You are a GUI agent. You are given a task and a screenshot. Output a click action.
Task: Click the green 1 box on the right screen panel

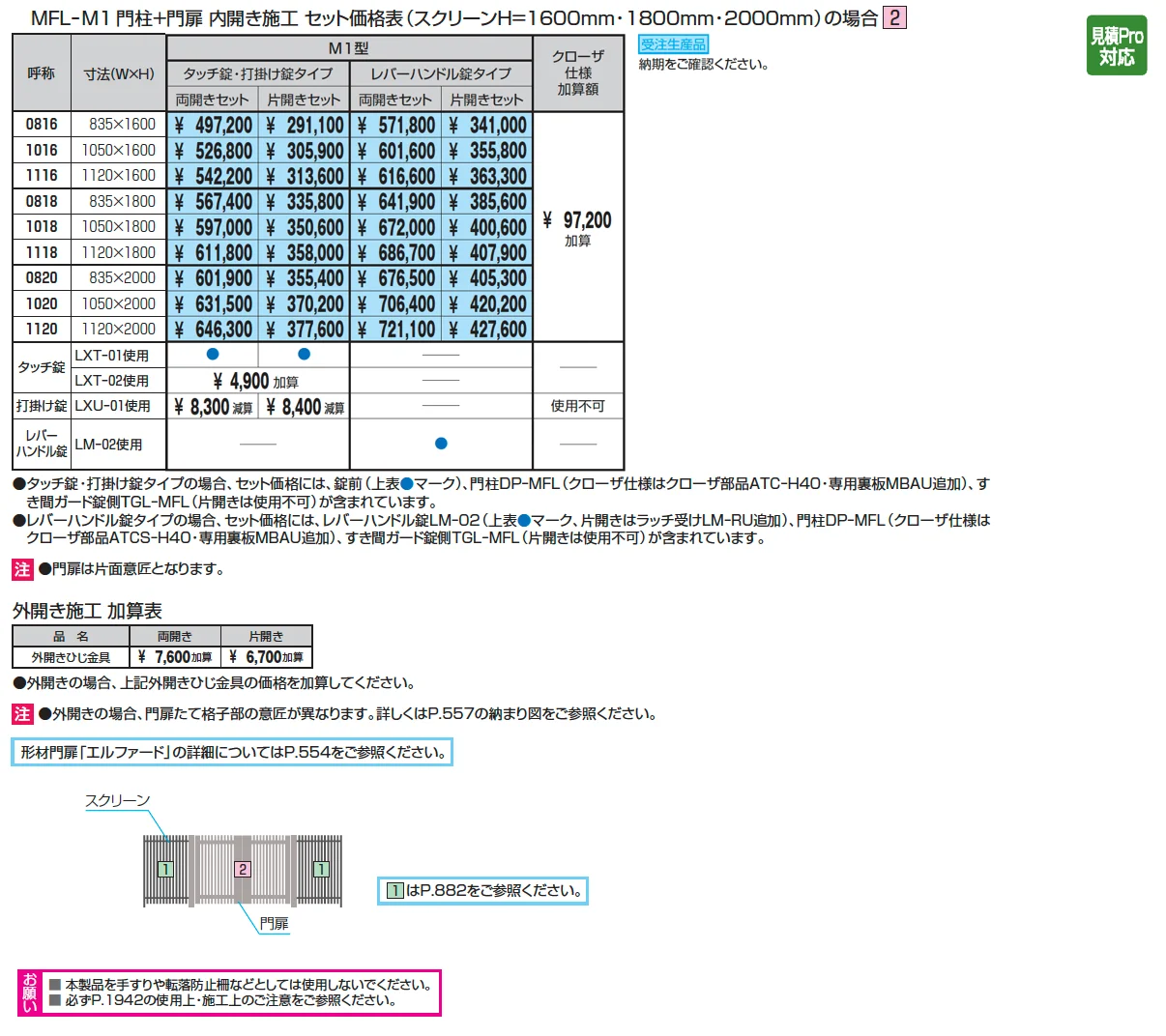(321, 869)
